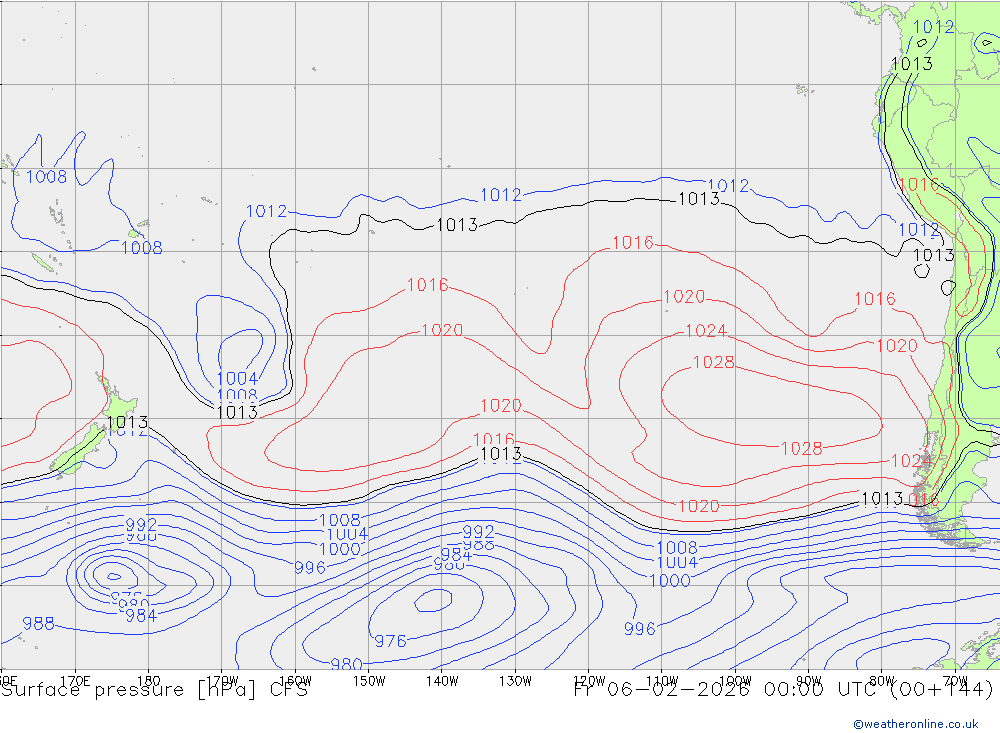Image resolution: width=1000 pixels, height=733 pixels.
Task: Click the 180 longitude axis label
Action: pos(148,681)
